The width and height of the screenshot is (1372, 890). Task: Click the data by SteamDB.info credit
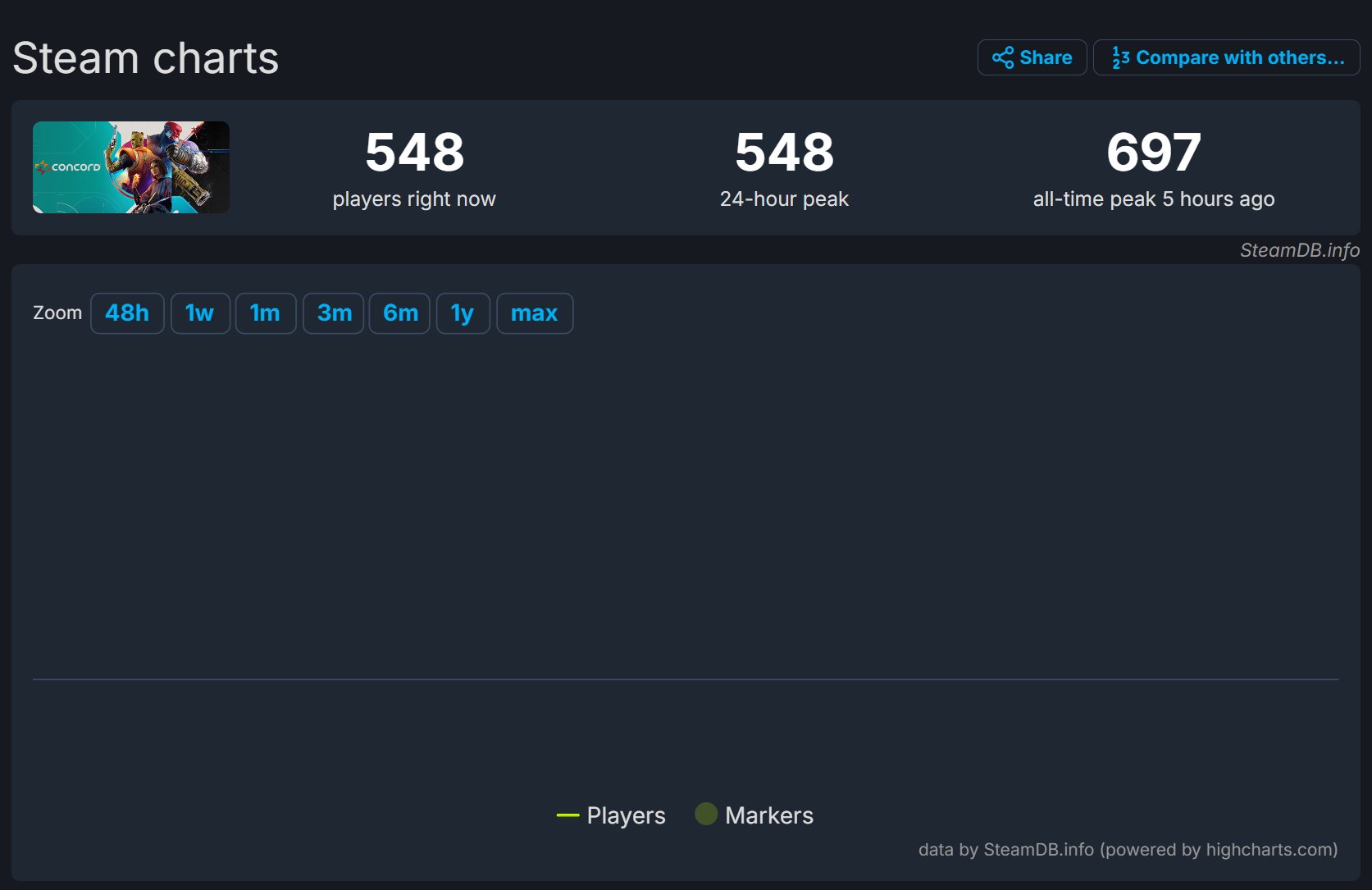pos(1128,850)
